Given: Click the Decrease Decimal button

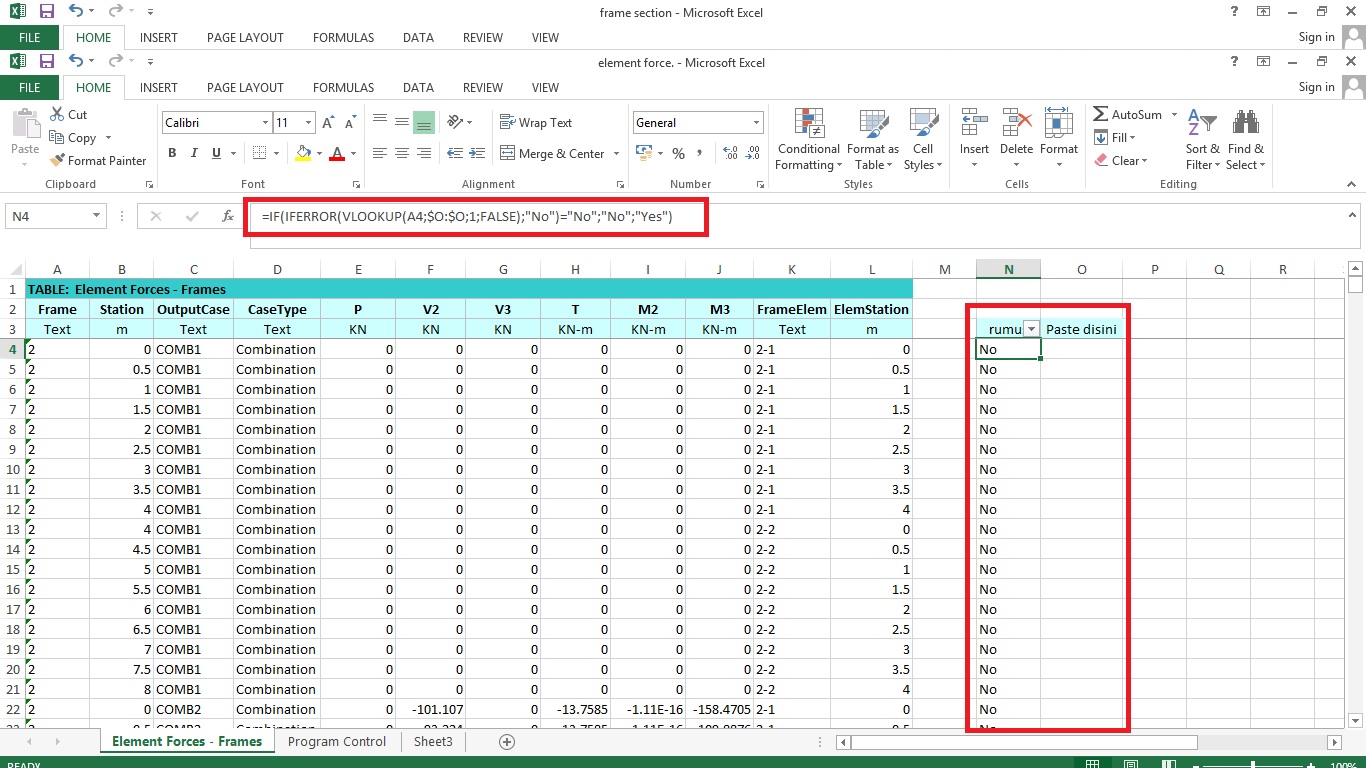Looking at the screenshot, I should click(752, 153).
